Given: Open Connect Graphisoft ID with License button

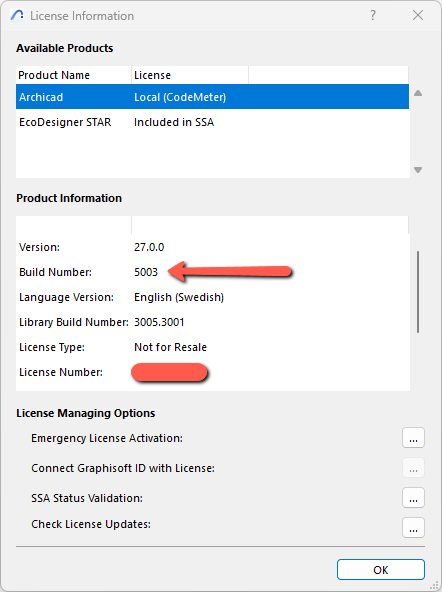Looking at the screenshot, I should point(413,468).
